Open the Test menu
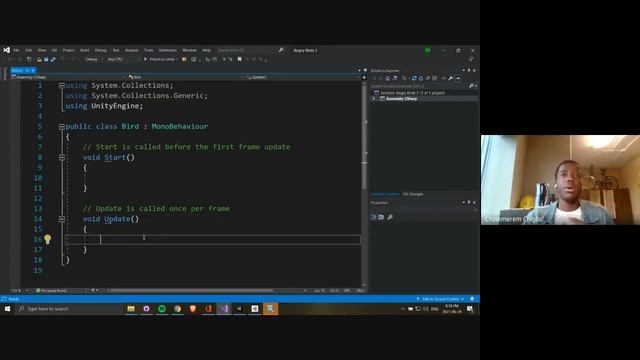Screen dimensions: 640x360 tap(116, 50)
